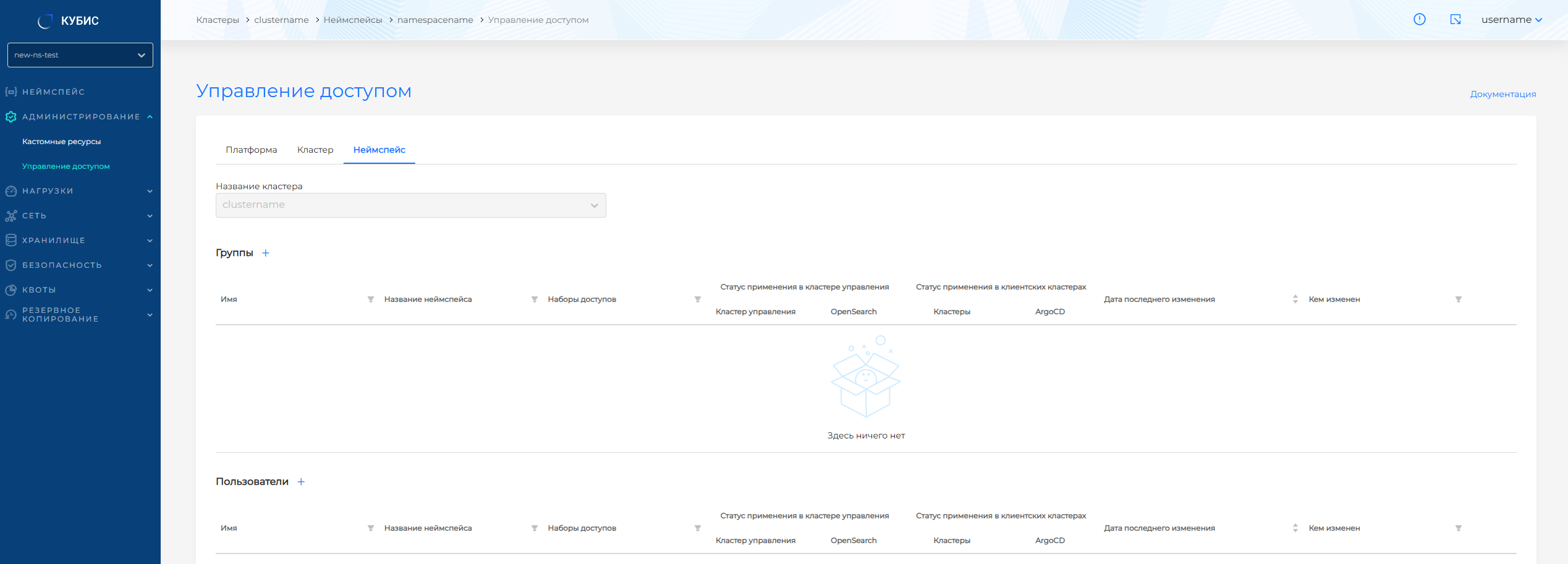The height and width of the screenshot is (564, 1568).
Task: Switch to the Кластер tab
Action: pos(315,150)
